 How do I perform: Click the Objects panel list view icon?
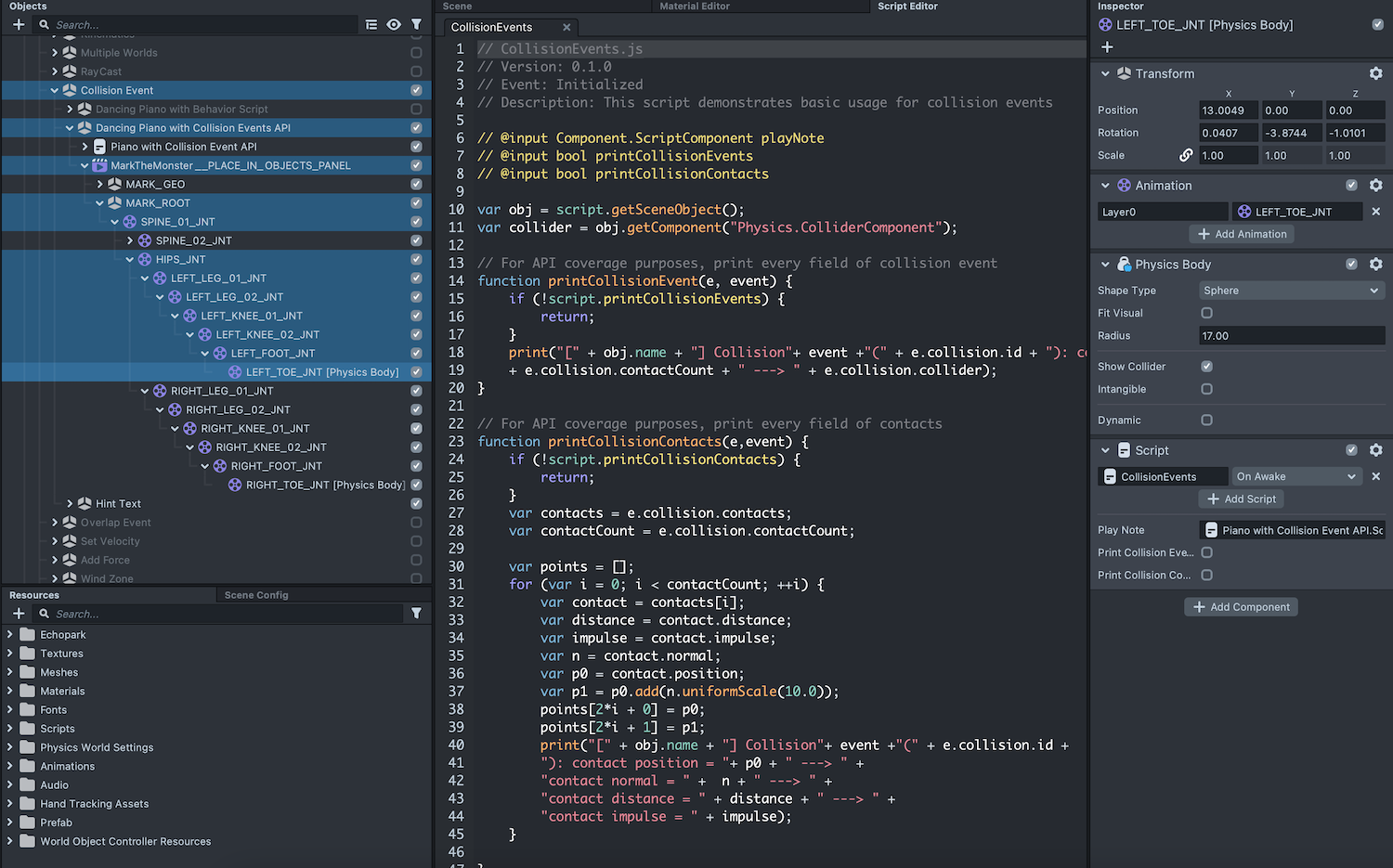tap(371, 25)
